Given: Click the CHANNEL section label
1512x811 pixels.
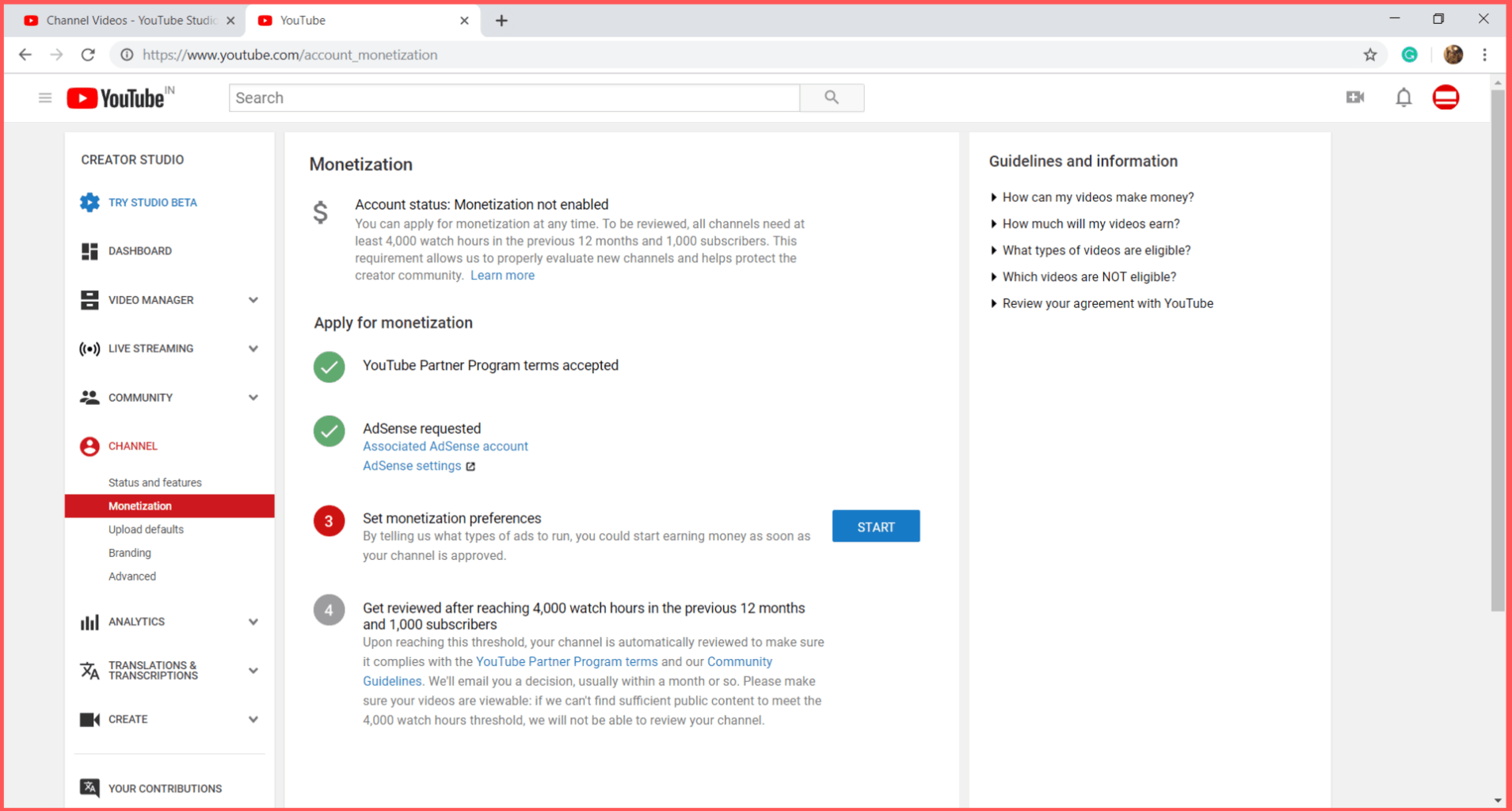Looking at the screenshot, I should coord(132,446).
